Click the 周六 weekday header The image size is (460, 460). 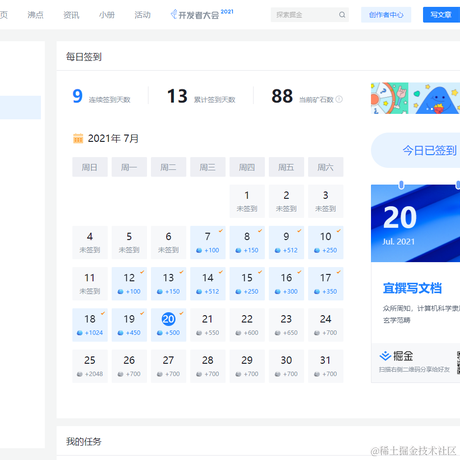(326, 167)
